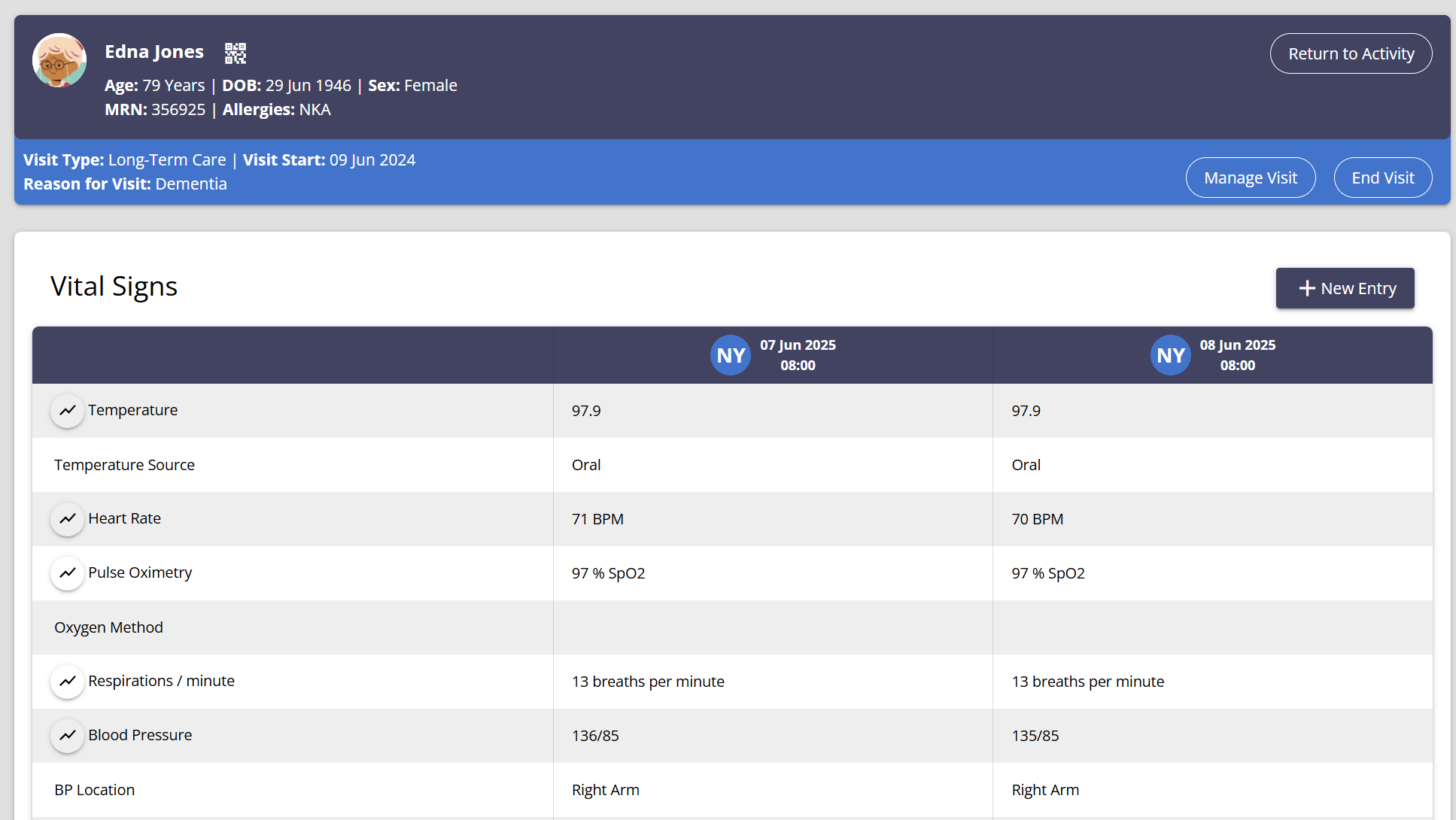Open Pulse Oximetry trend graph icon
This screenshot has height=820, width=1456.
pyautogui.click(x=67, y=573)
